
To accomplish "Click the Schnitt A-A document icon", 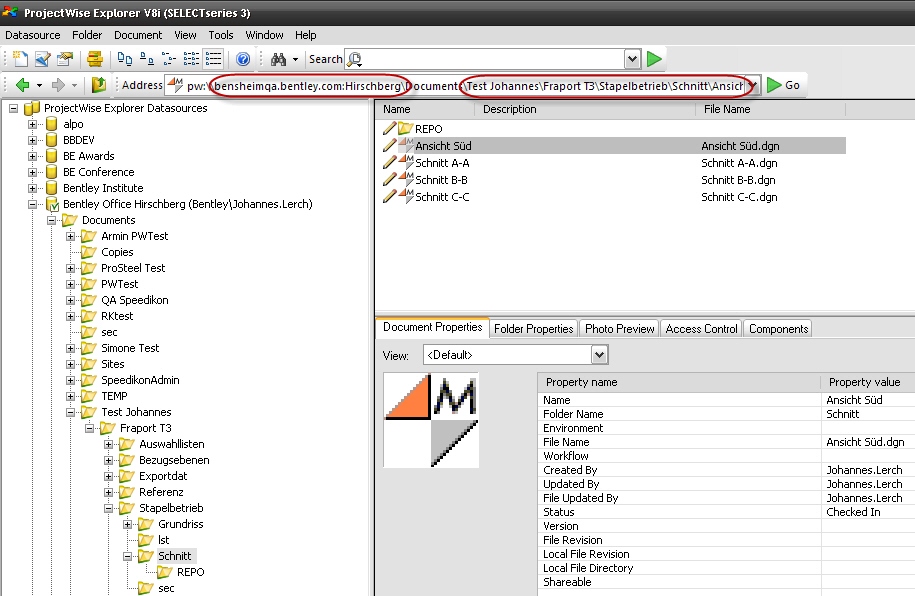I will click(x=406, y=162).
